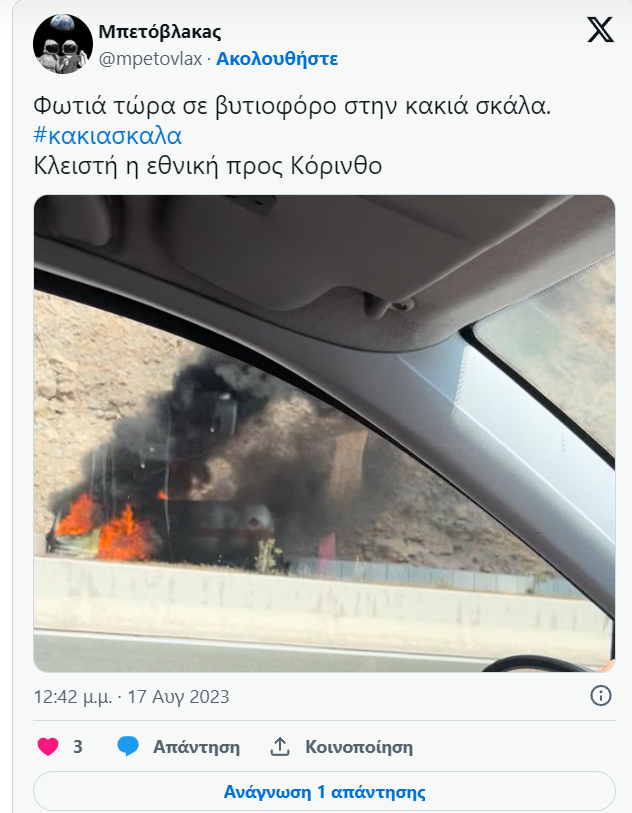Screen dimensions: 632x813
Task: Click the like count number 3
Action: click(x=78, y=747)
